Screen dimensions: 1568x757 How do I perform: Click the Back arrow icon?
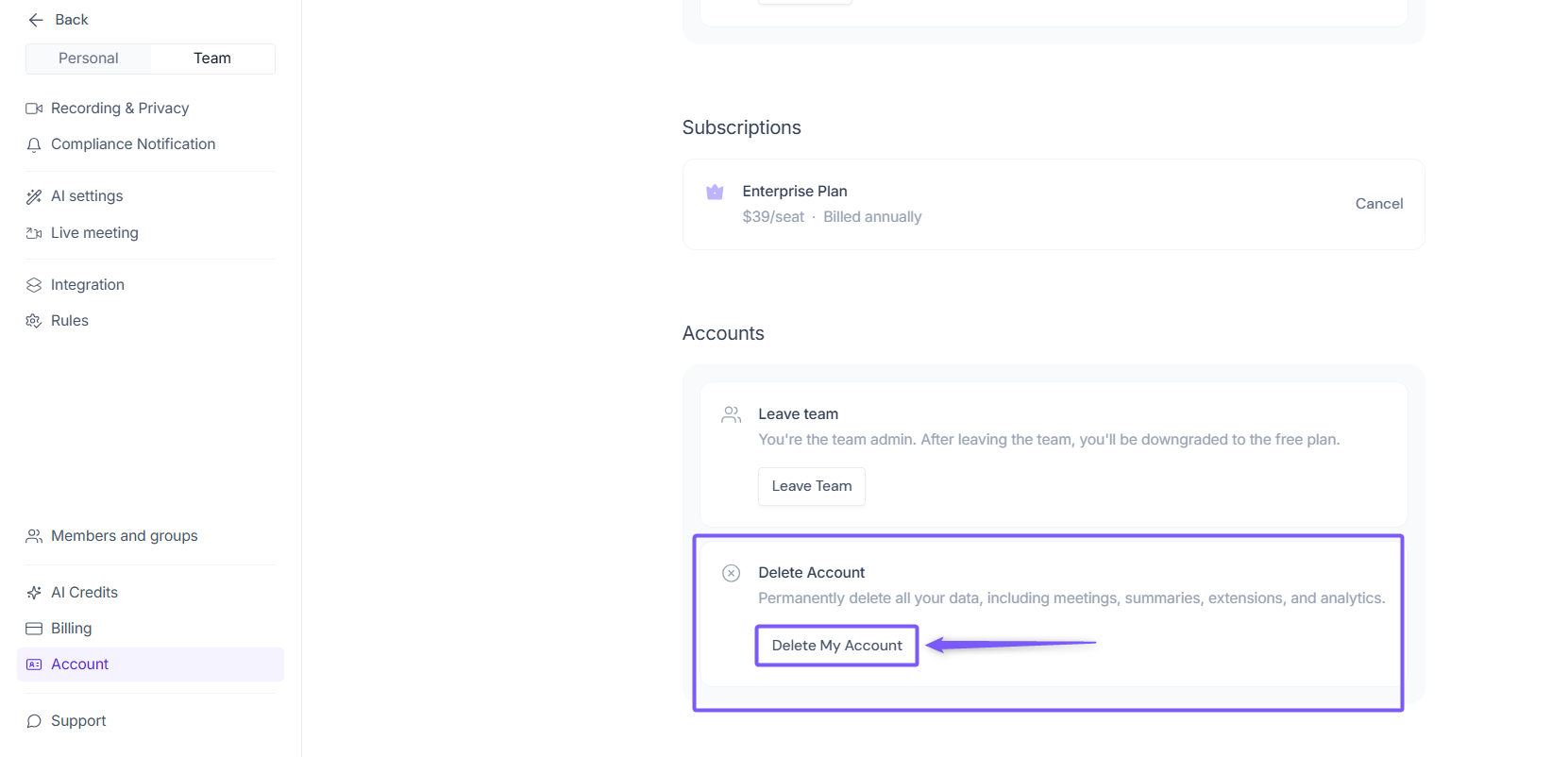coord(36,20)
